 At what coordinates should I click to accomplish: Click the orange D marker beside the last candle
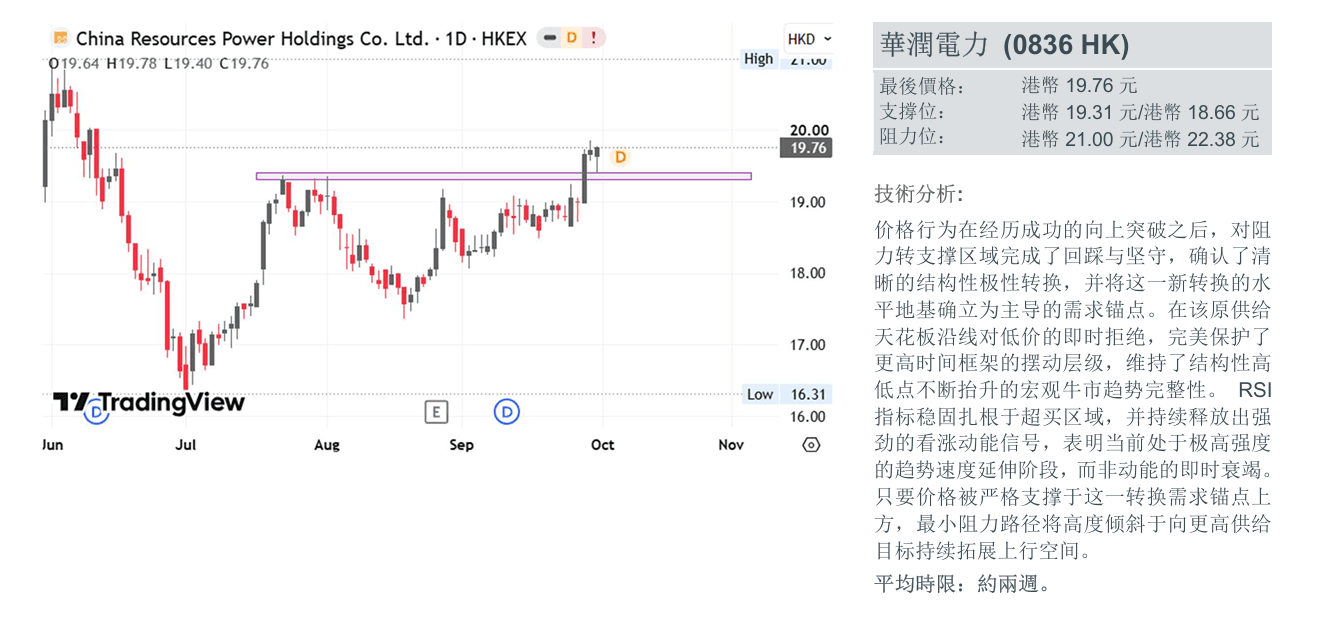(620, 157)
